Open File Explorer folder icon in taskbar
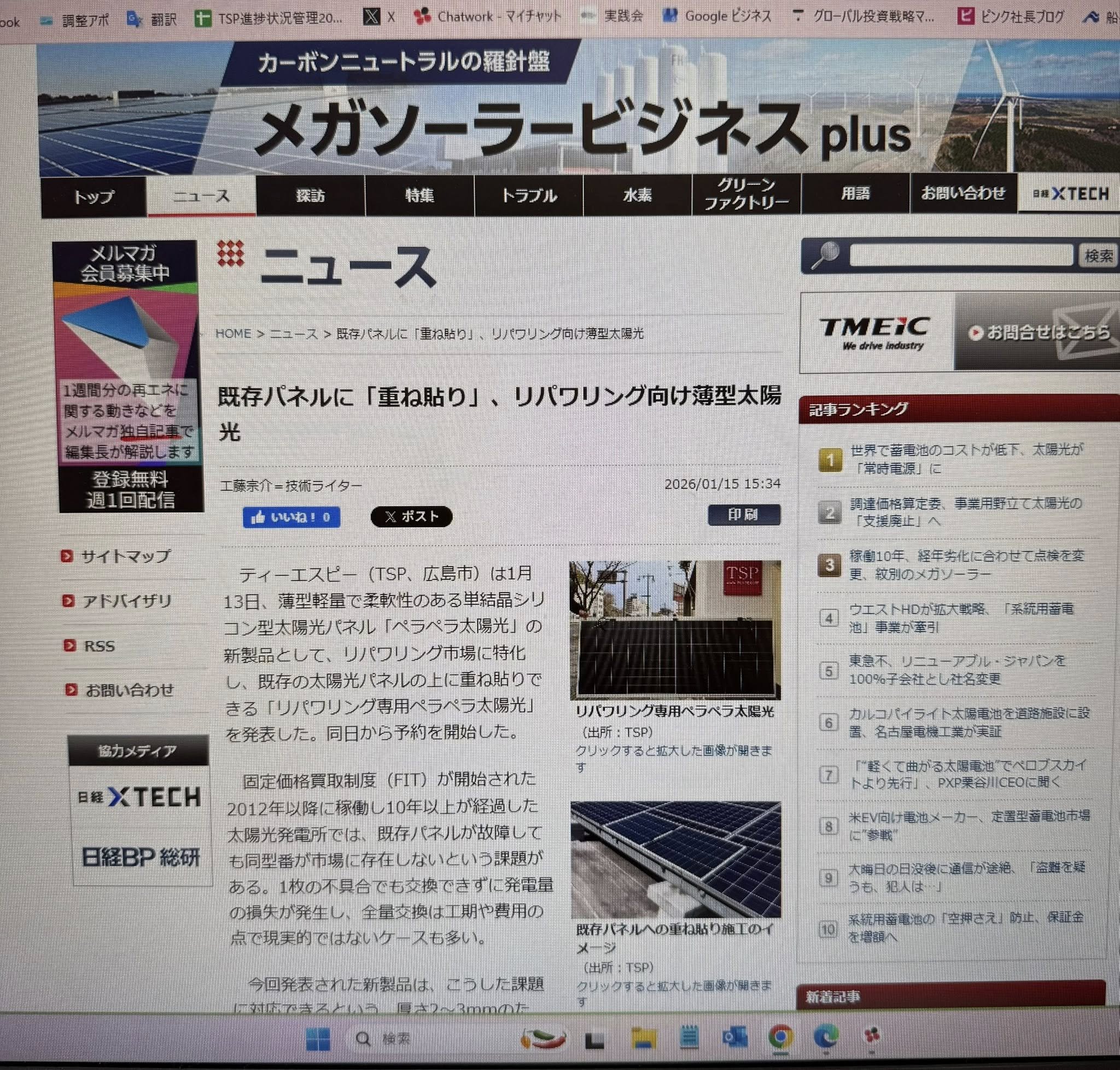The image size is (1120, 1070). [x=643, y=1039]
